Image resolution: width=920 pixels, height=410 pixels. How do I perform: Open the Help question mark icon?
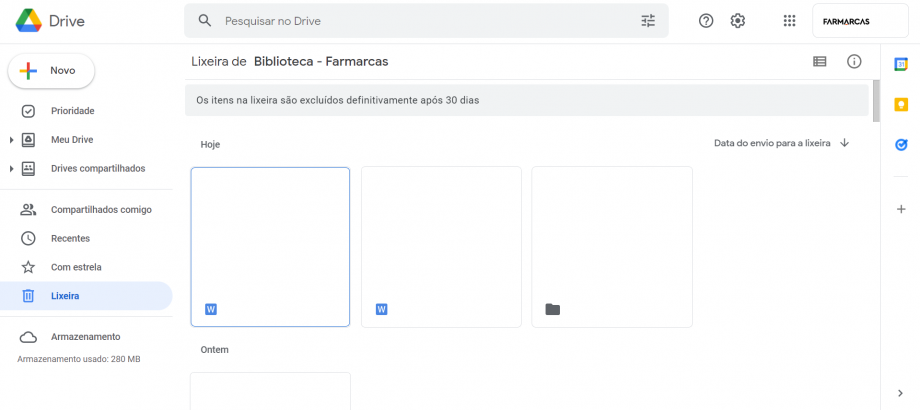point(706,21)
